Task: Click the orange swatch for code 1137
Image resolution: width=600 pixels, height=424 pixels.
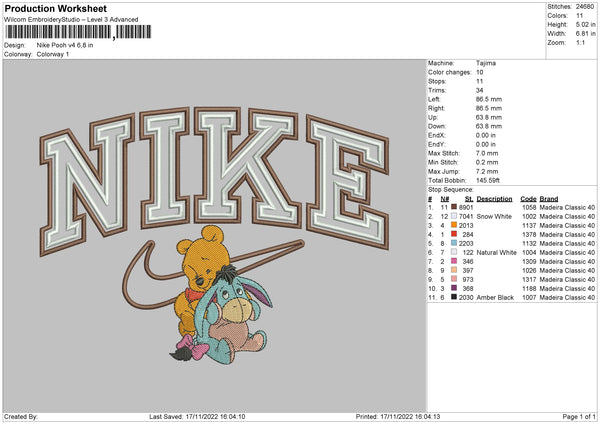Action: pos(454,225)
